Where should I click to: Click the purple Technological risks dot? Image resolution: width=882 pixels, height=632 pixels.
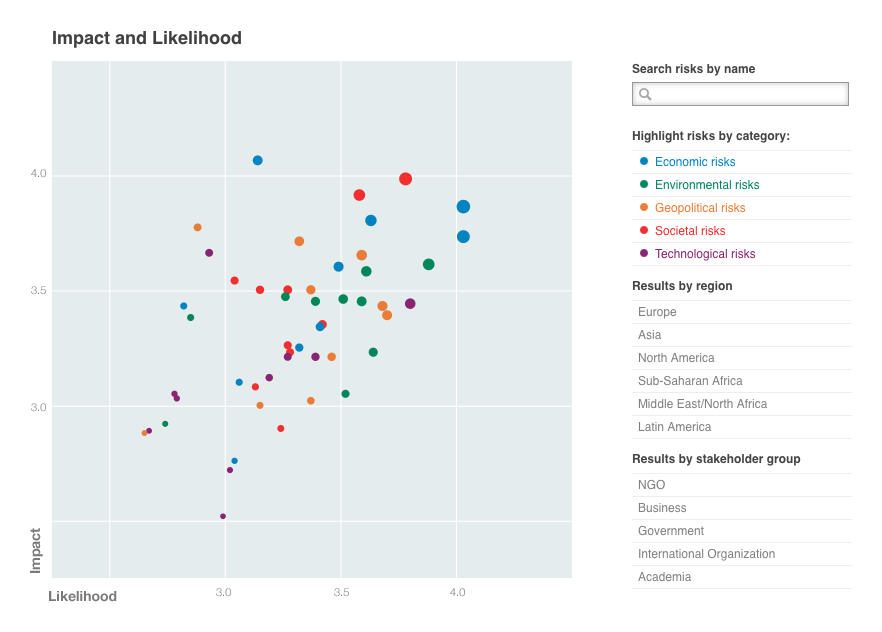point(644,254)
